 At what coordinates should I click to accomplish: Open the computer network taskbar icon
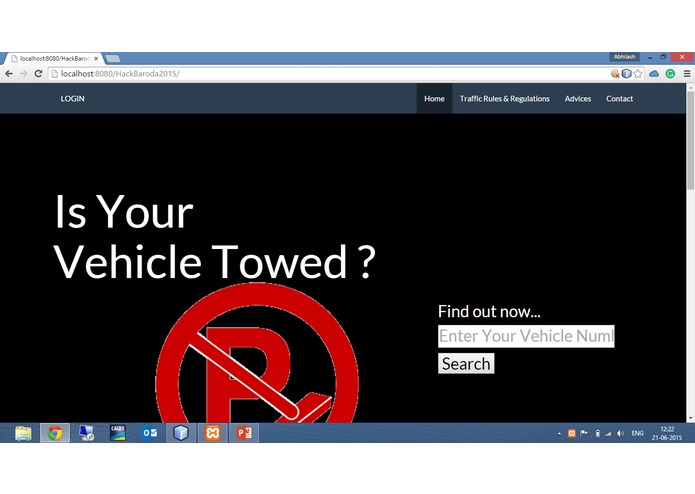tap(86, 433)
